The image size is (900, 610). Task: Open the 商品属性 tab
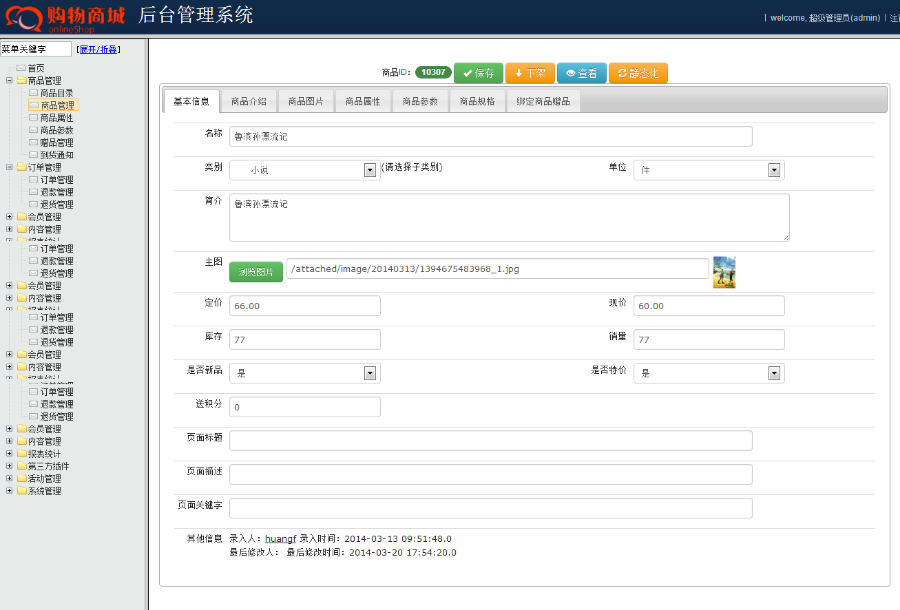click(363, 101)
